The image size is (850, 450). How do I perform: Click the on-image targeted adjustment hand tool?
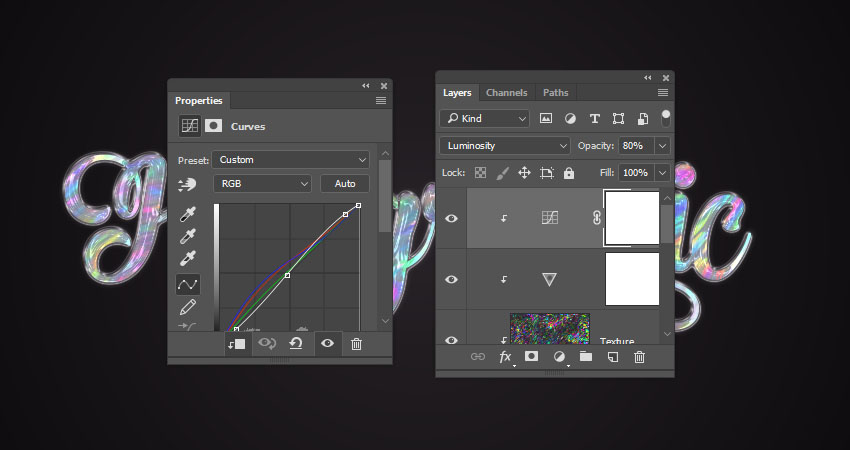point(187,185)
